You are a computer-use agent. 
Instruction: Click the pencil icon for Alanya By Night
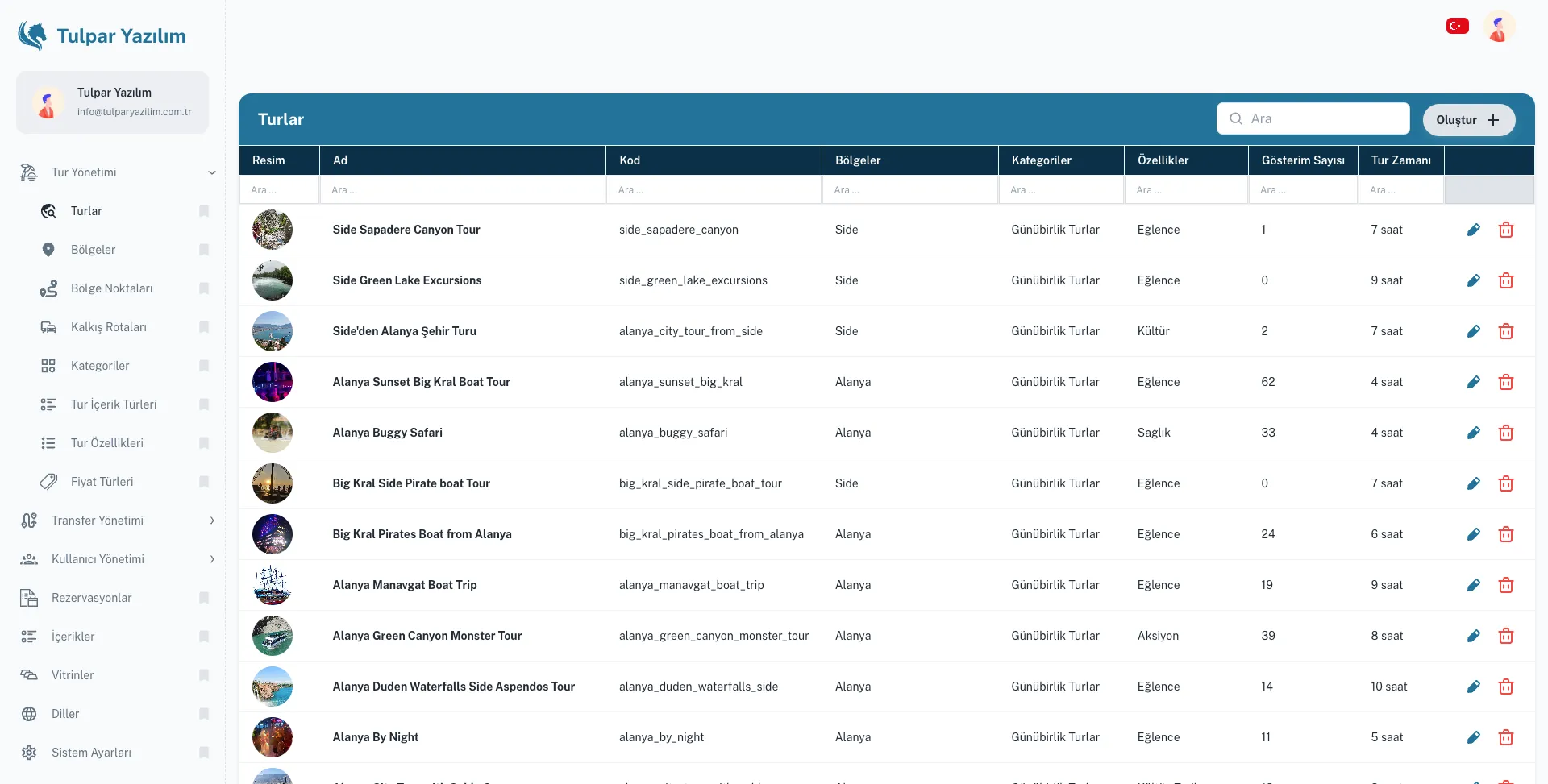coord(1473,737)
